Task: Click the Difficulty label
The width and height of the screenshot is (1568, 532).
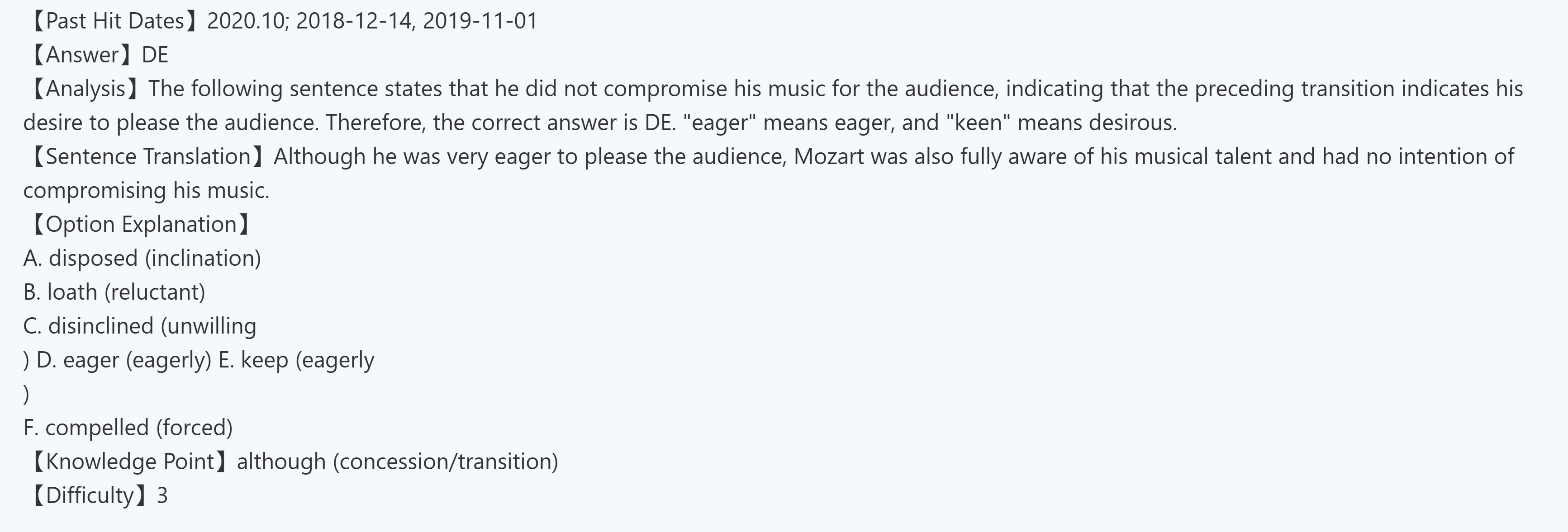Action: (89, 495)
